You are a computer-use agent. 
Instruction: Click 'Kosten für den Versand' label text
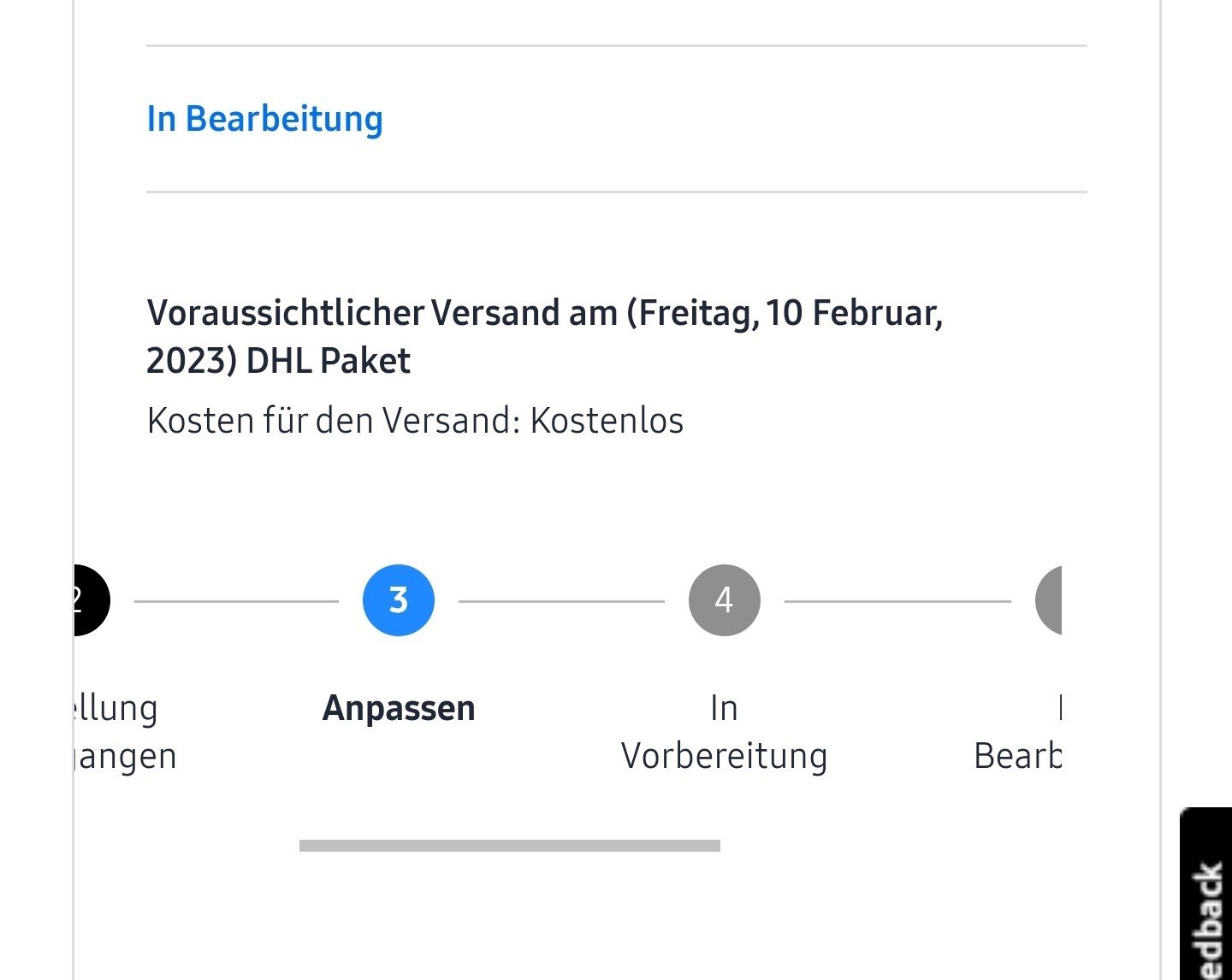pyautogui.click(x=334, y=421)
